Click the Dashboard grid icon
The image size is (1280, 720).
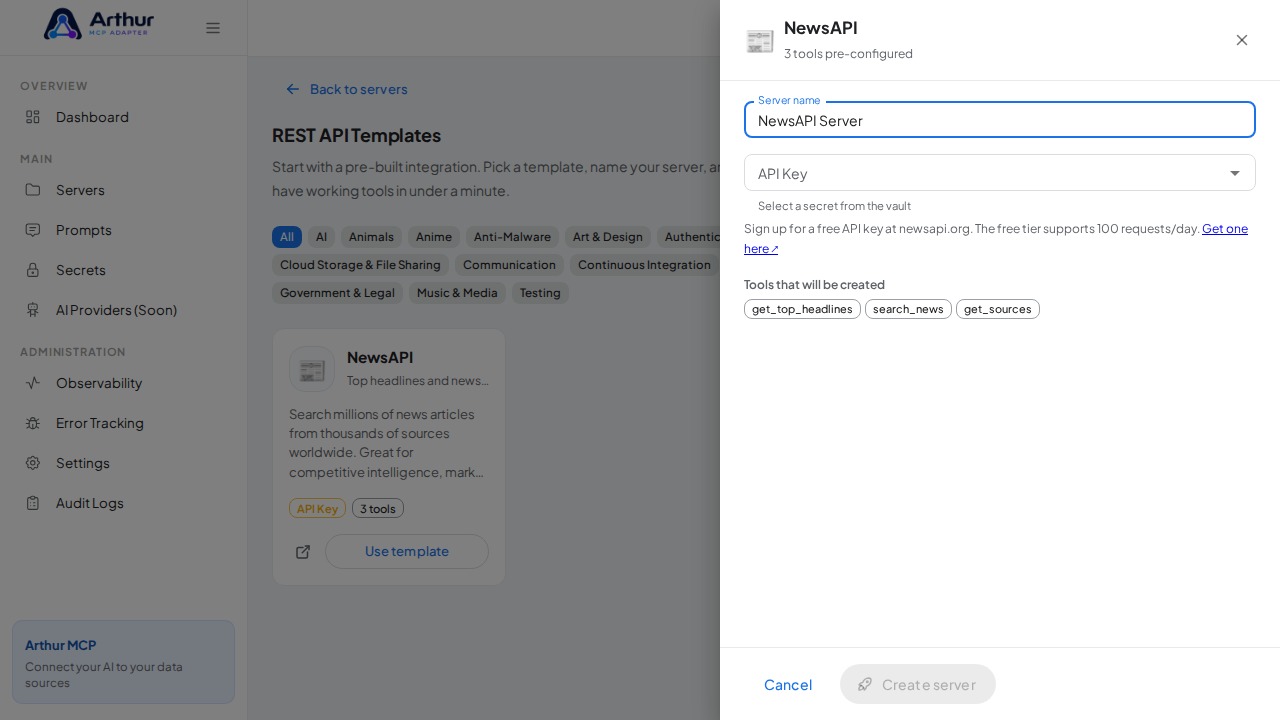[33, 117]
